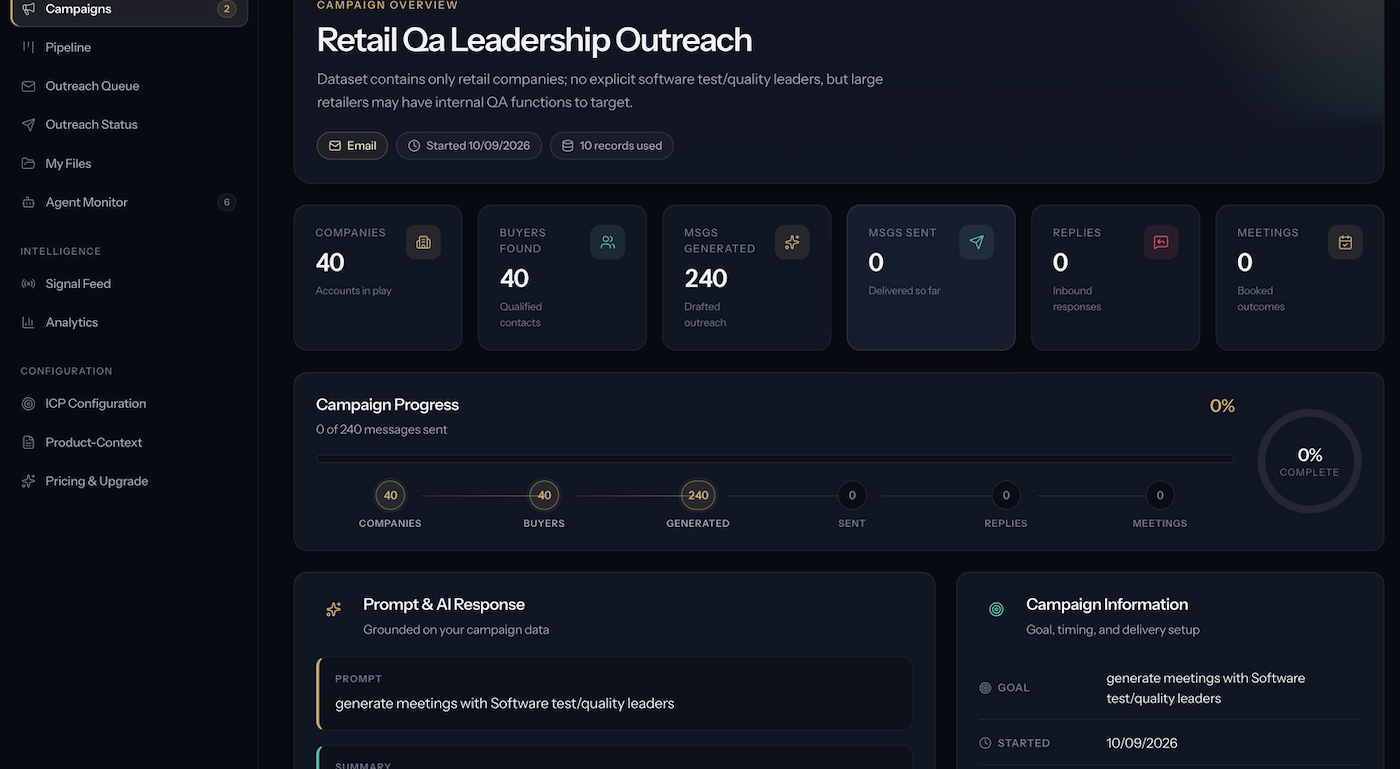Click the '0 of 240 messages sent' text
1400x769 pixels.
(382, 430)
